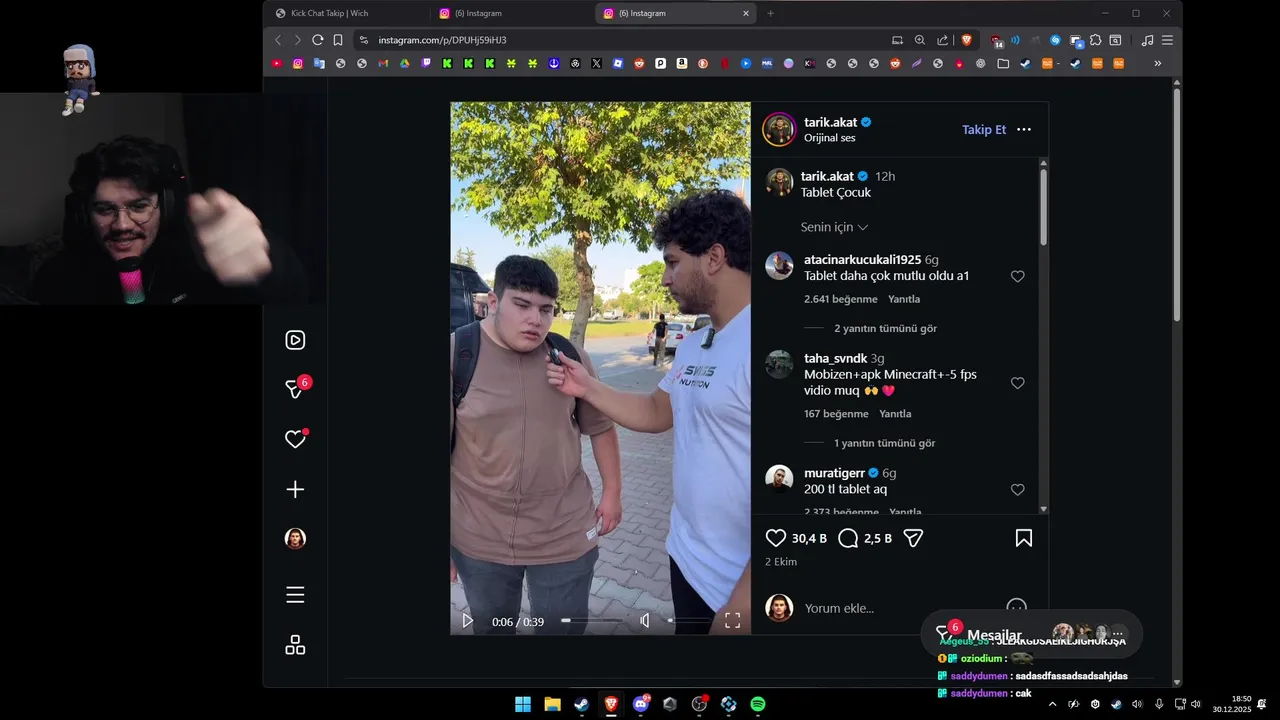Click the comment bubble icon on post
The height and width of the screenshot is (720, 1280).
(848, 538)
